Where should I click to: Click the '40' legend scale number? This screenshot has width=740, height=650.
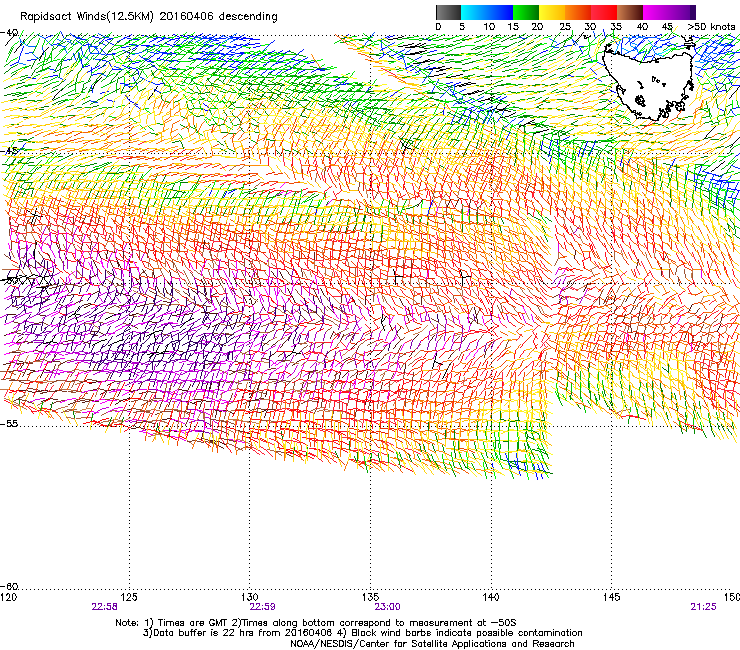pyautogui.click(x=642, y=27)
